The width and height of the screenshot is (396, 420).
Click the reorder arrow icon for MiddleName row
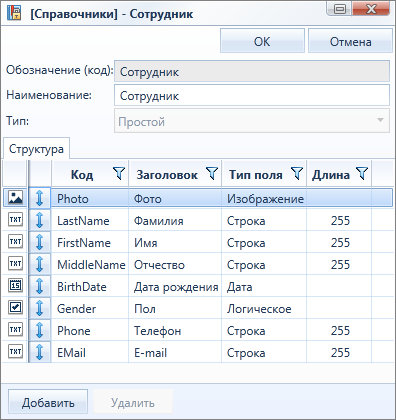pyautogui.click(x=39, y=264)
